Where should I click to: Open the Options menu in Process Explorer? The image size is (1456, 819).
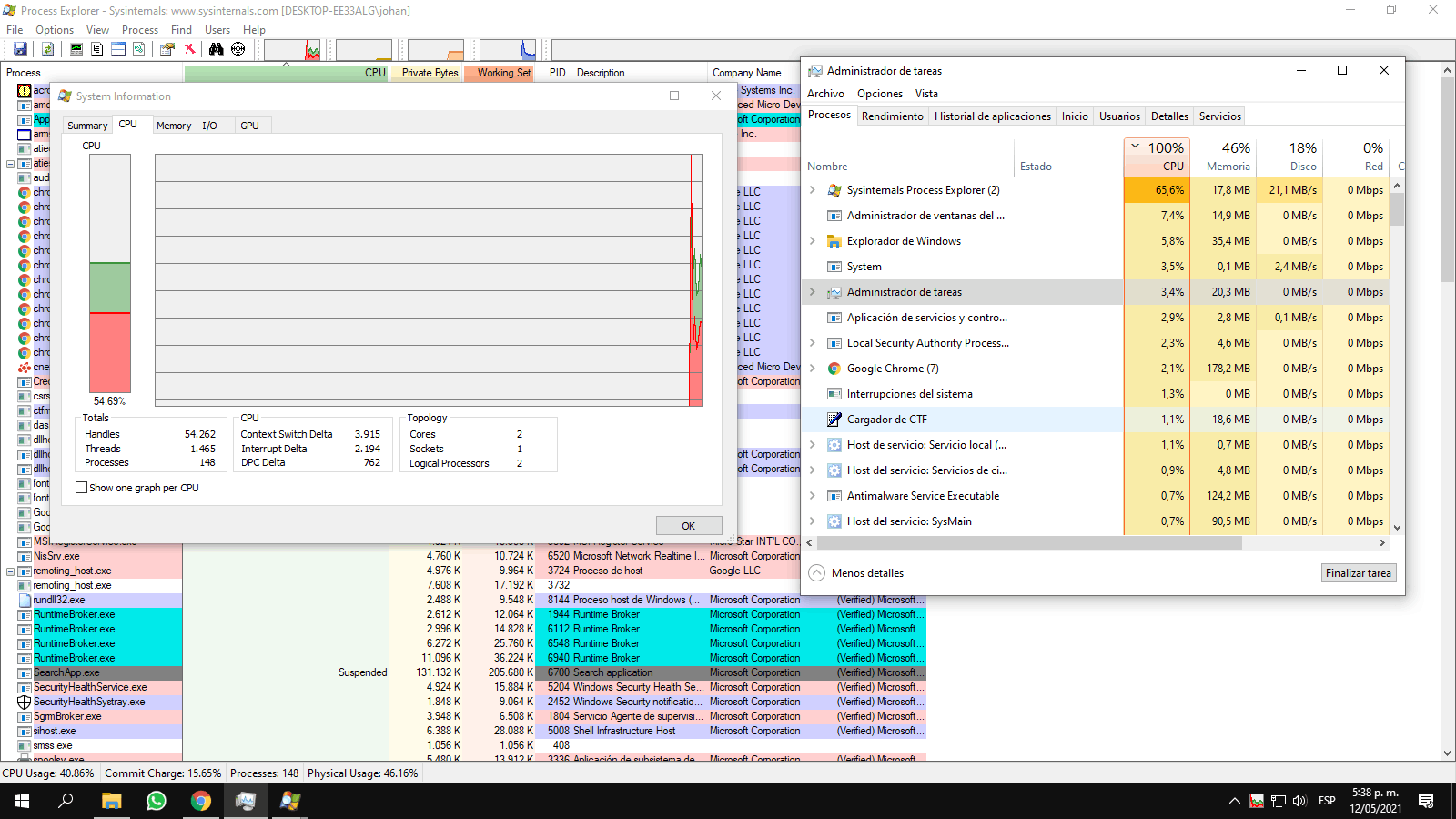(55, 30)
